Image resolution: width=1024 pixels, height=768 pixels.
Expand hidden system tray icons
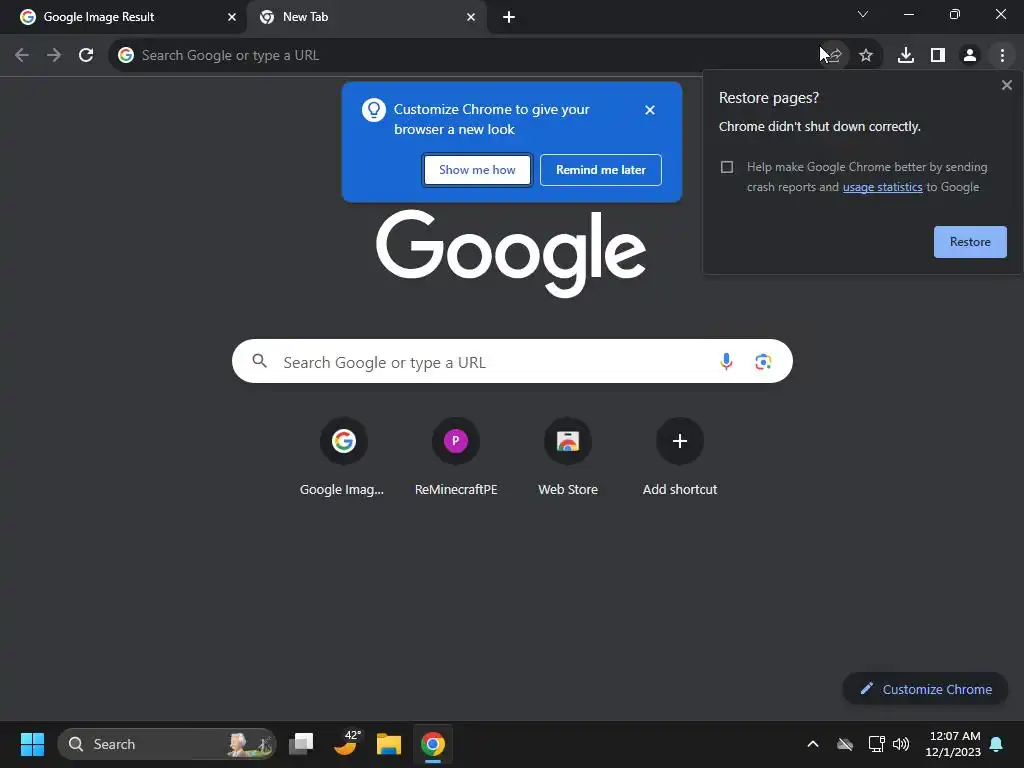coord(813,744)
